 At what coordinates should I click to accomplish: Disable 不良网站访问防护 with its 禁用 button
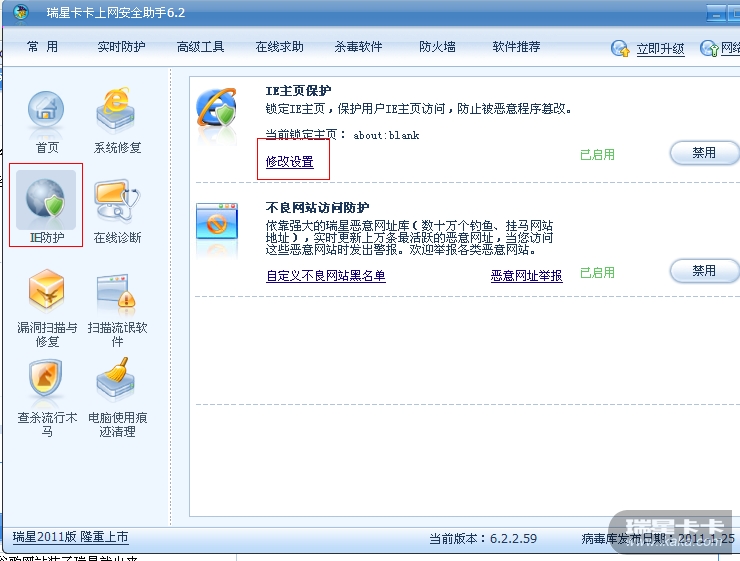(x=704, y=271)
